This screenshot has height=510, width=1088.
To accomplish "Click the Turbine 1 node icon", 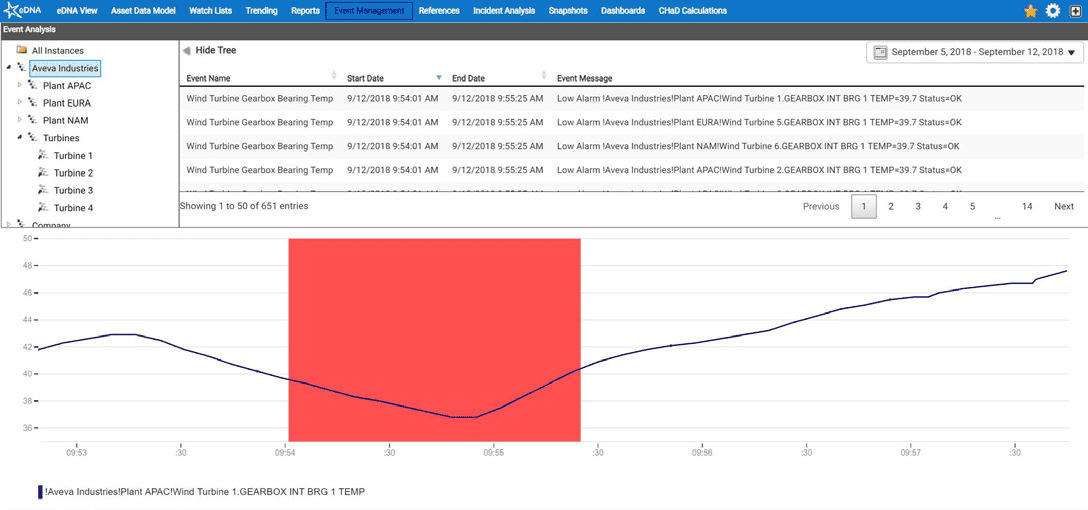I will click(x=43, y=156).
